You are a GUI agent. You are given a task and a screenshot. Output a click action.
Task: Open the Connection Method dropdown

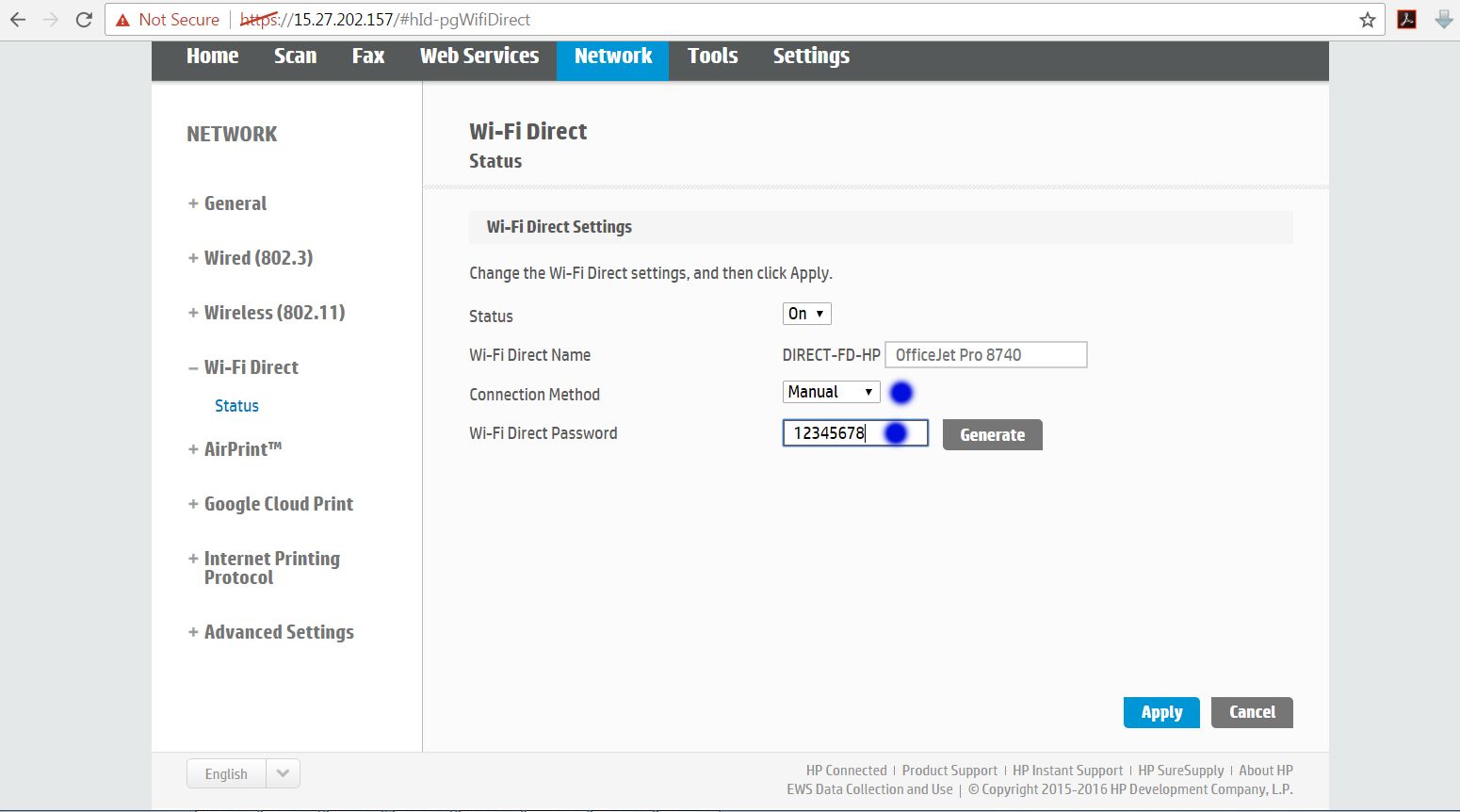pyautogui.click(x=830, y=392)
